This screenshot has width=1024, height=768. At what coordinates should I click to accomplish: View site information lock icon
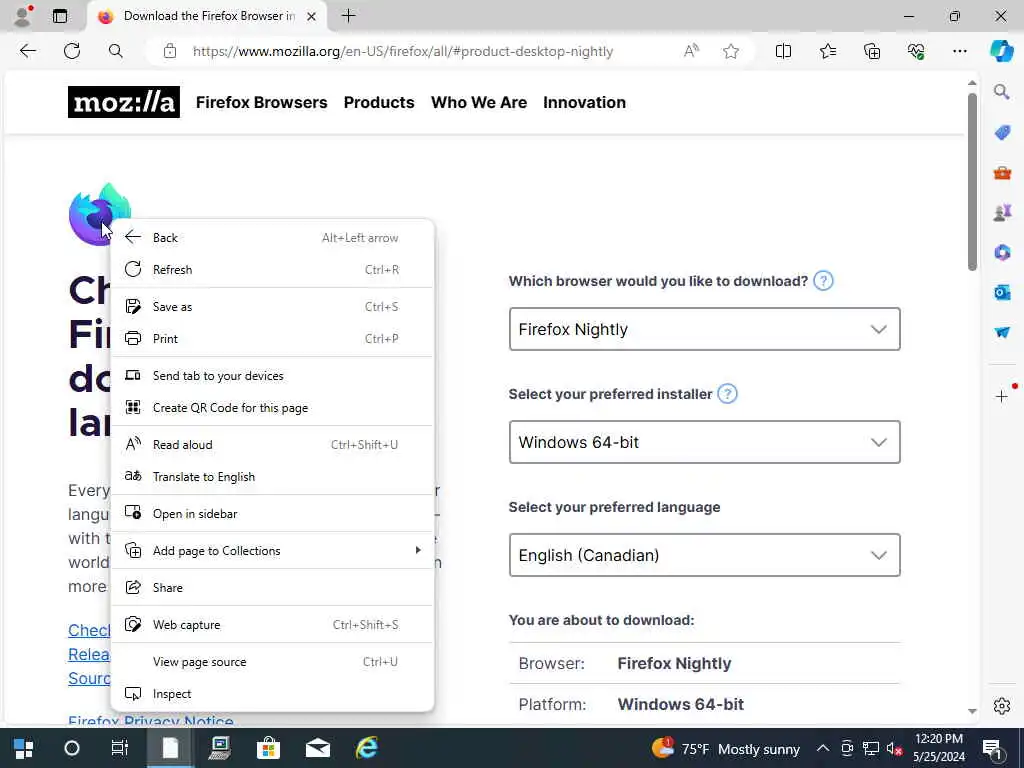pyautogui.click(x=170, y=51)
